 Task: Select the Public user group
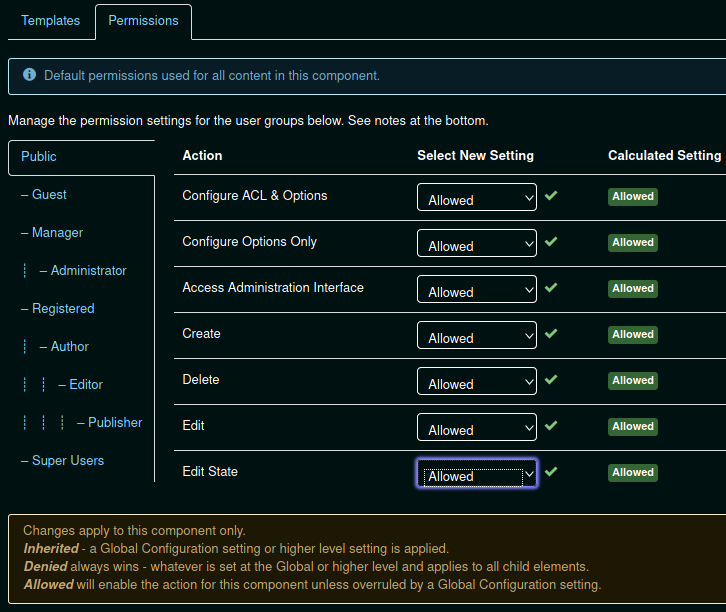(39, 157)
